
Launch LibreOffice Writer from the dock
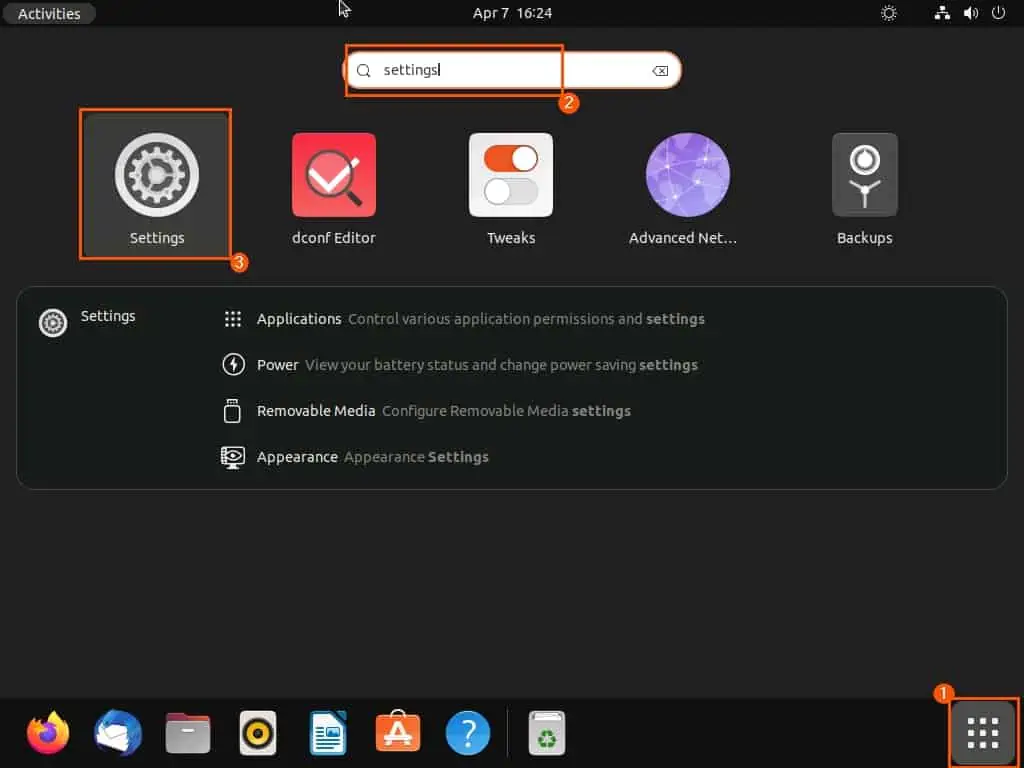327,733
